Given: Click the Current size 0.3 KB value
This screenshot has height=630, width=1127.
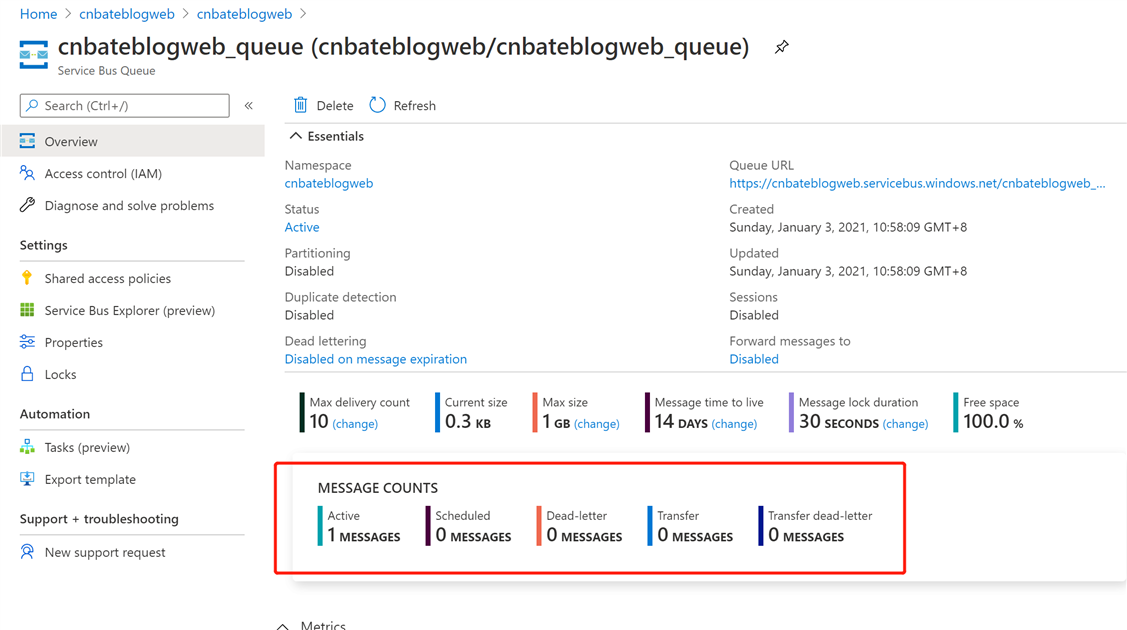Looking at the screenshot, I should (468, 422).
